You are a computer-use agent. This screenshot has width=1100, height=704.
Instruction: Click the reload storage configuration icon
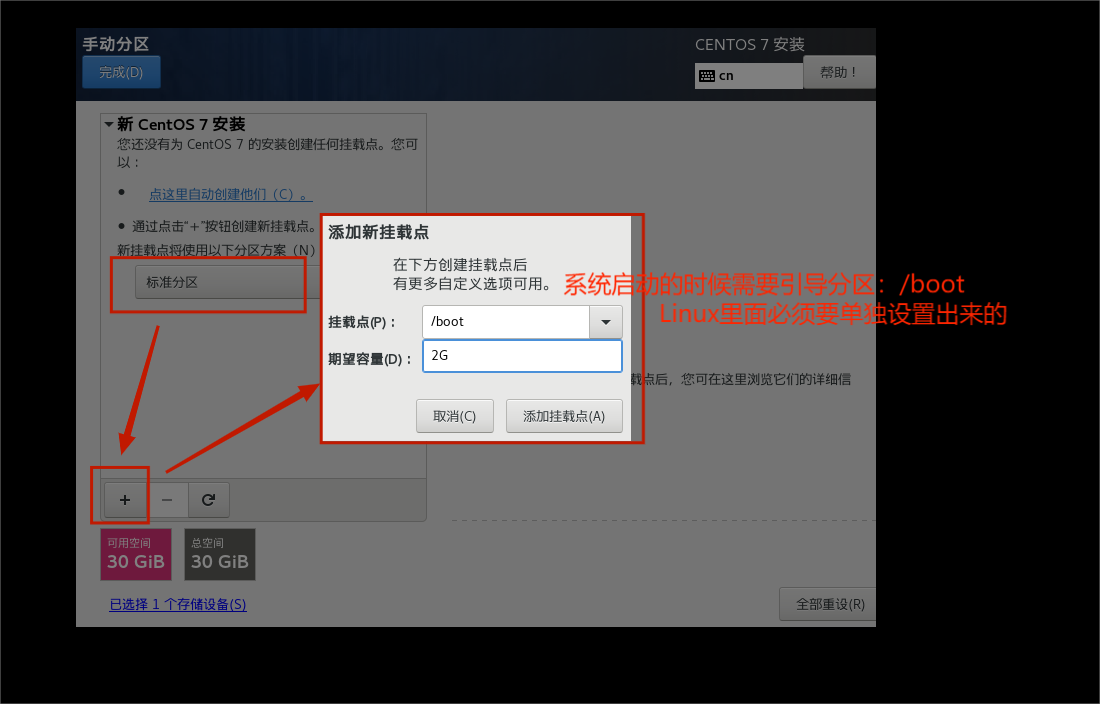(208, 500)
